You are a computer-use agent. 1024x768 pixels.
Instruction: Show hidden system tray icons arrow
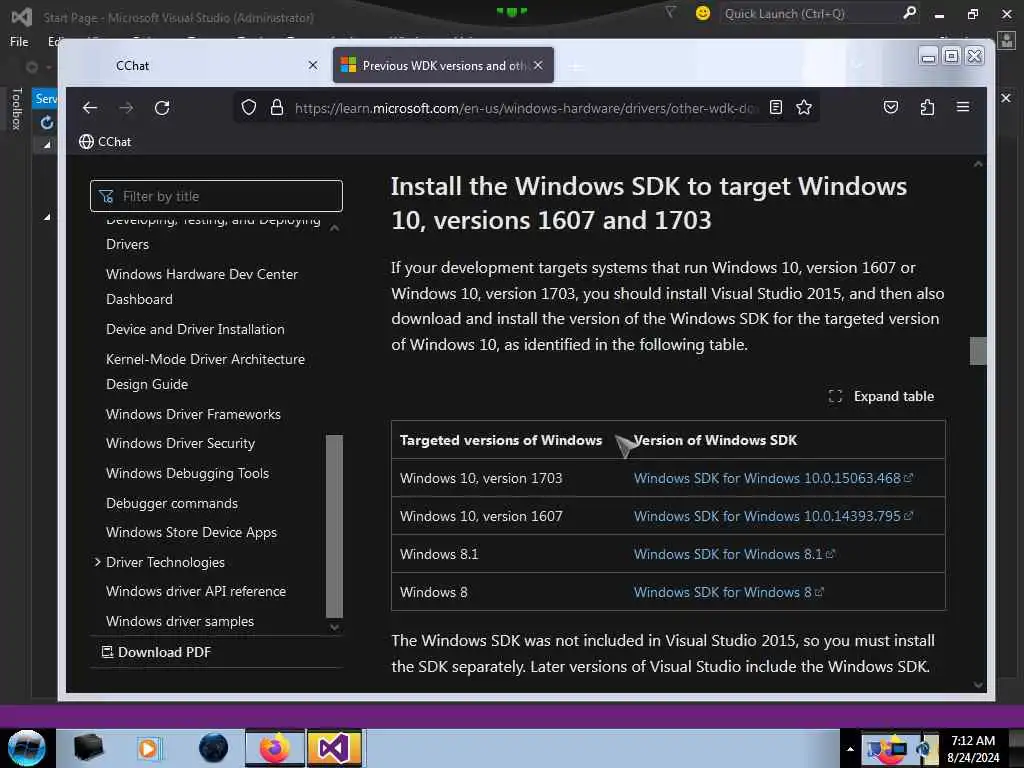(x=850, y=749)
